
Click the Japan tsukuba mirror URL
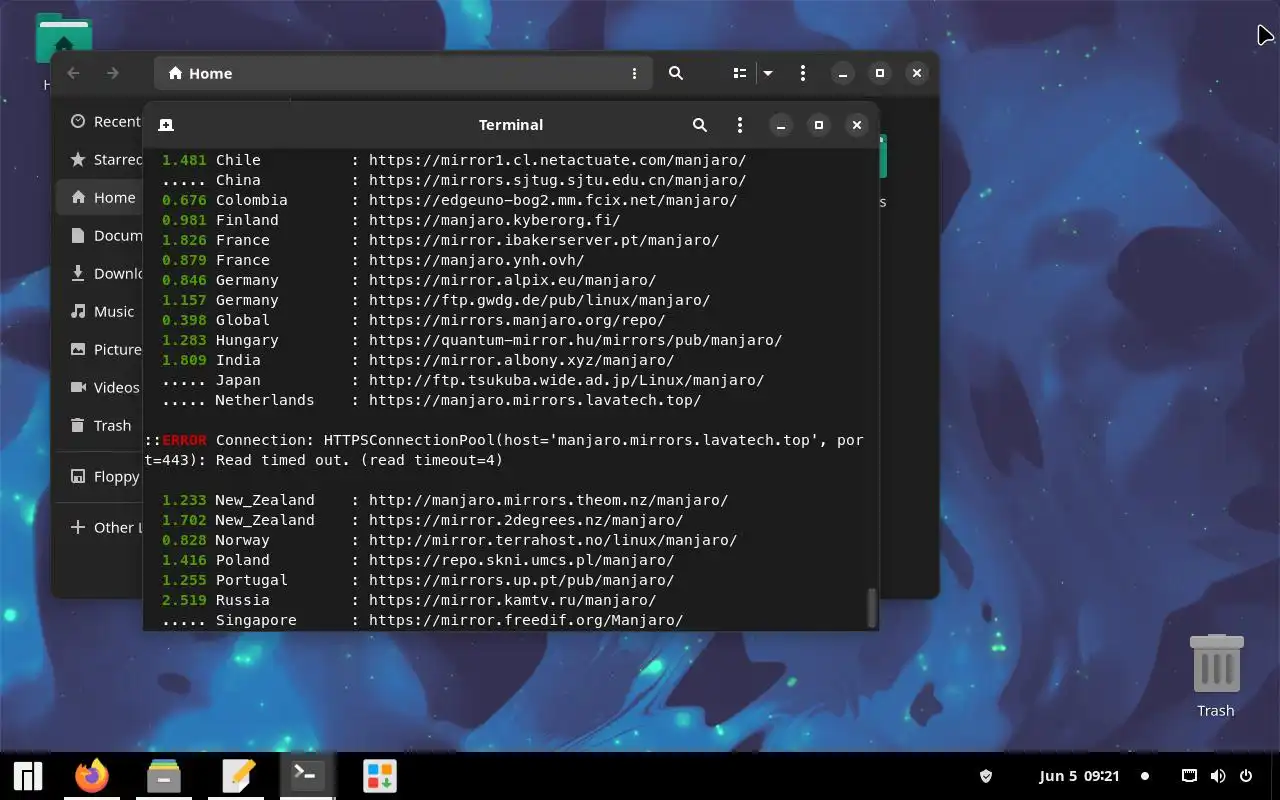pos(566,380)
